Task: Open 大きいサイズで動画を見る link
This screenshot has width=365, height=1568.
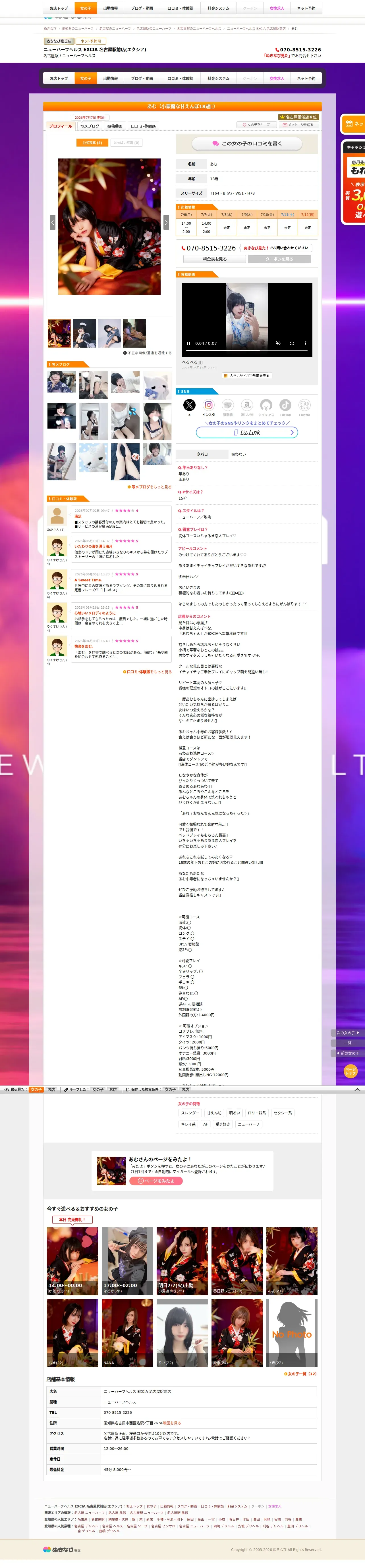Action: point(247,375)
